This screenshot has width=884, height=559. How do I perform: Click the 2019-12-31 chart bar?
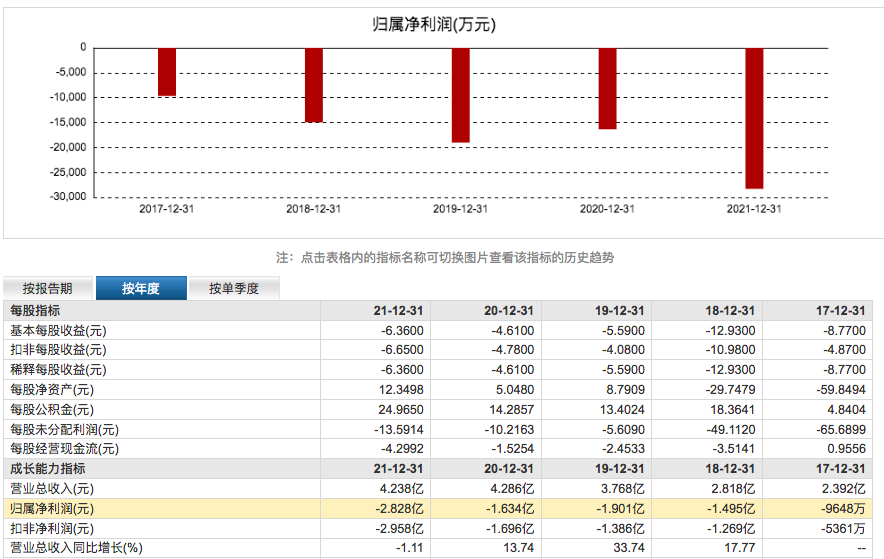click(x=461, y=95)
